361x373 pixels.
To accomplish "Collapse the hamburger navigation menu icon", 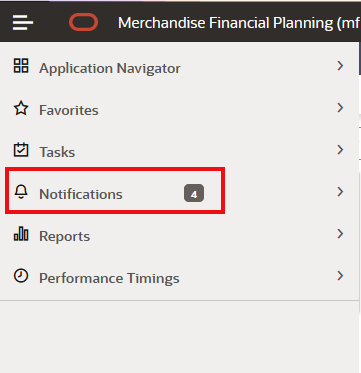I will 23,22.
